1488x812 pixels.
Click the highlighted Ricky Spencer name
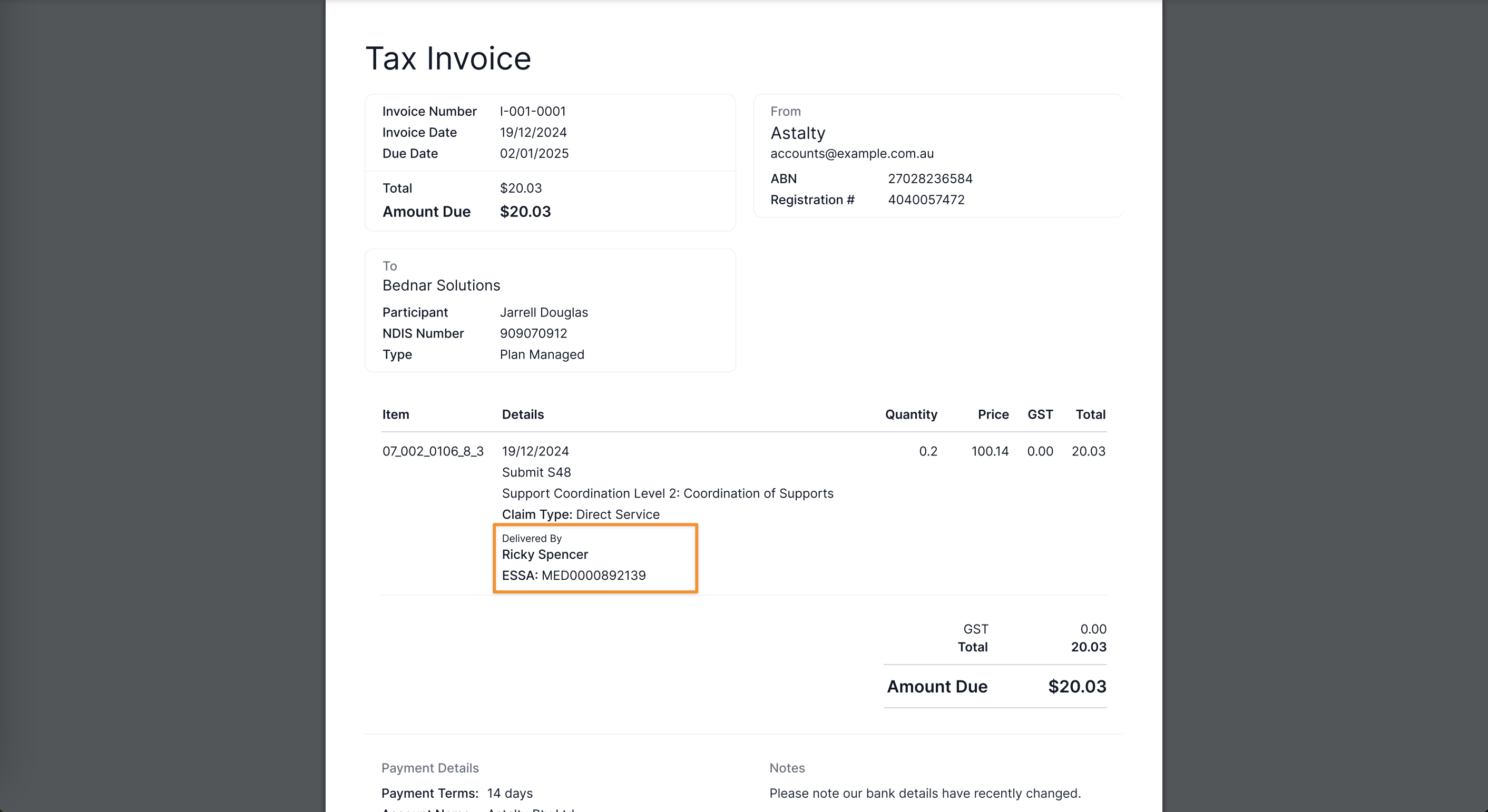(x=545, y=554)
